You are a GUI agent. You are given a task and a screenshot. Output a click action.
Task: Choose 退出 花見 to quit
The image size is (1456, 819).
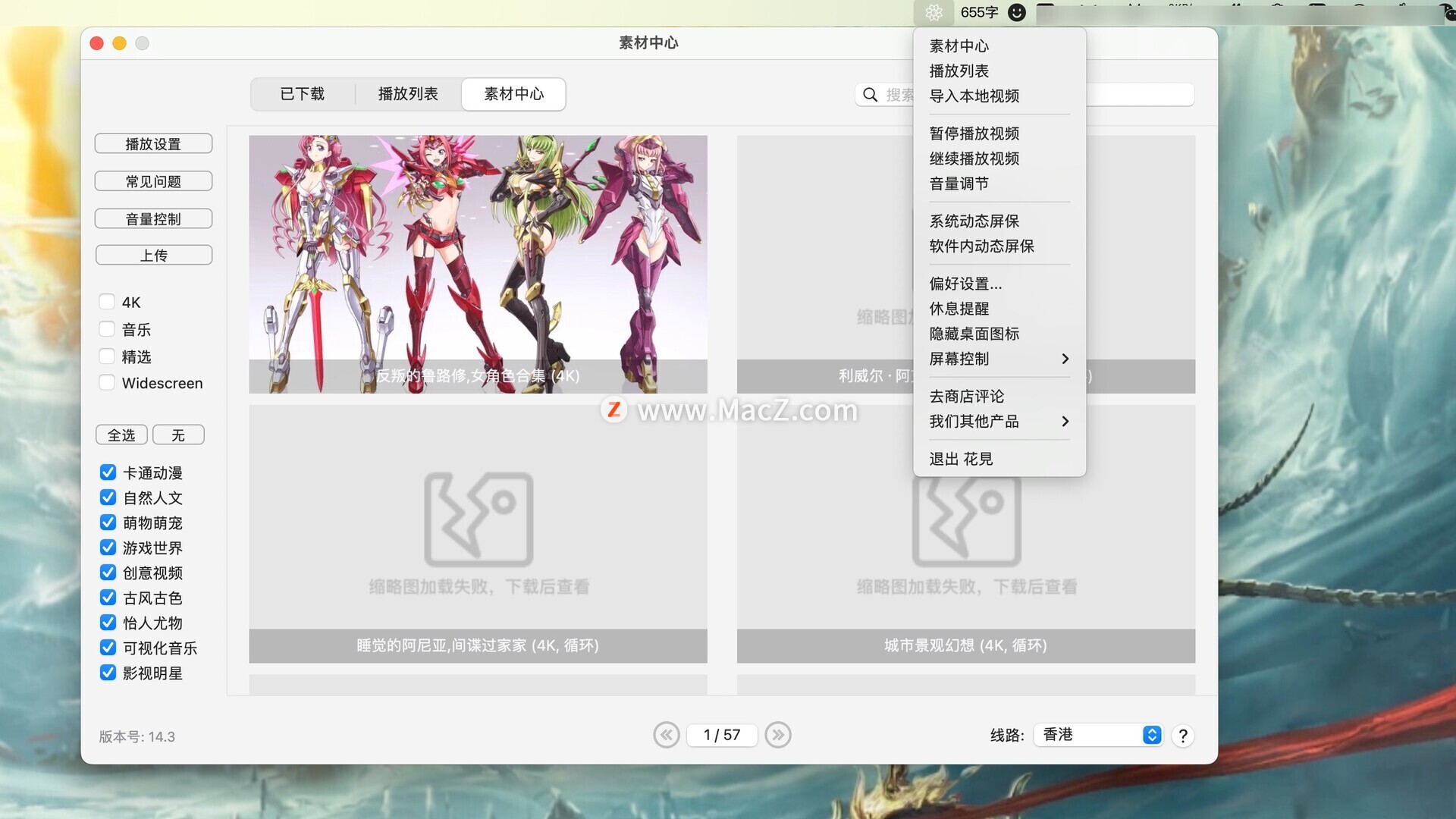tap(999, 460)
